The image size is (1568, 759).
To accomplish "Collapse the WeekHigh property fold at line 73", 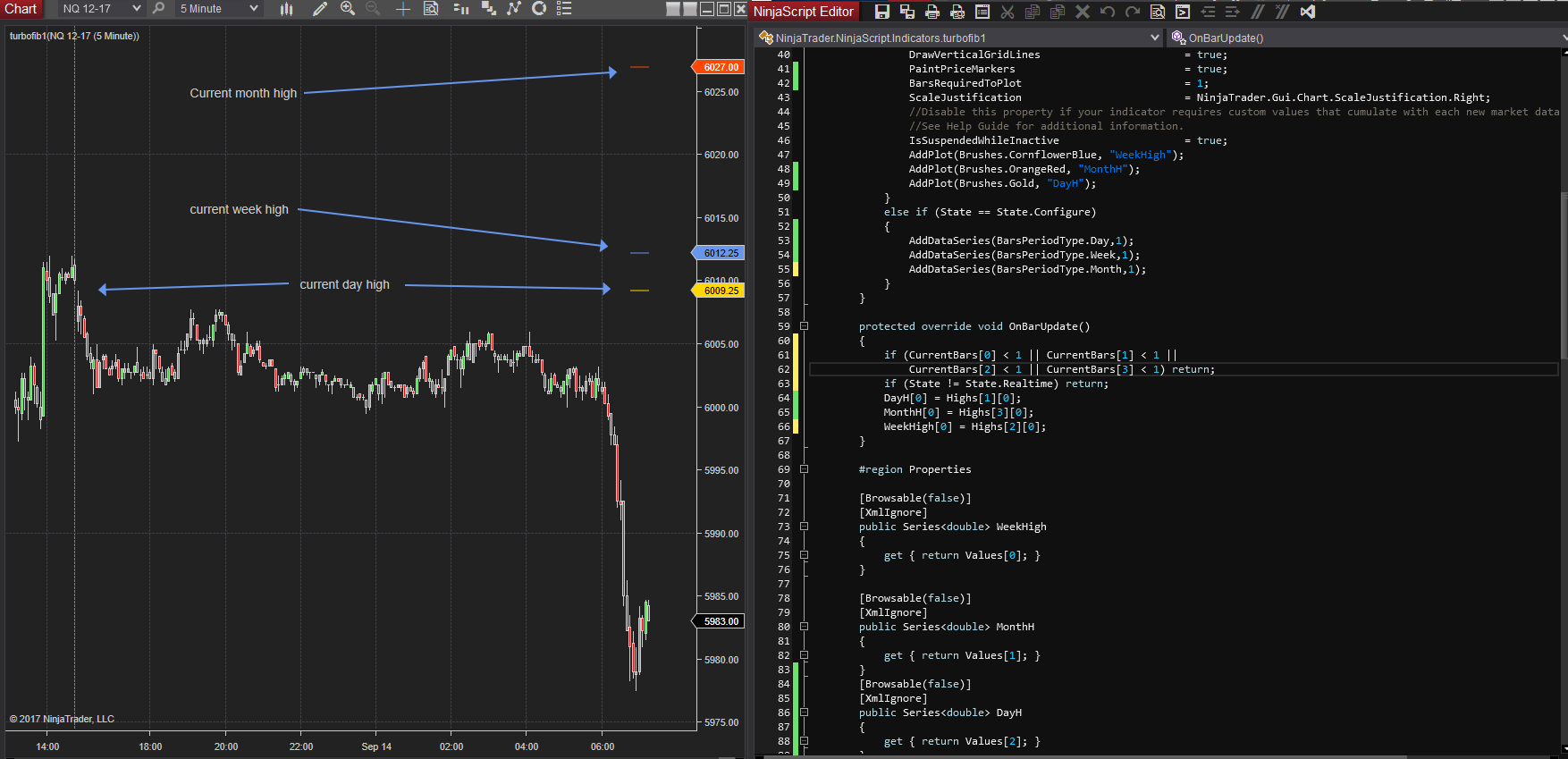I will (804, 527).
